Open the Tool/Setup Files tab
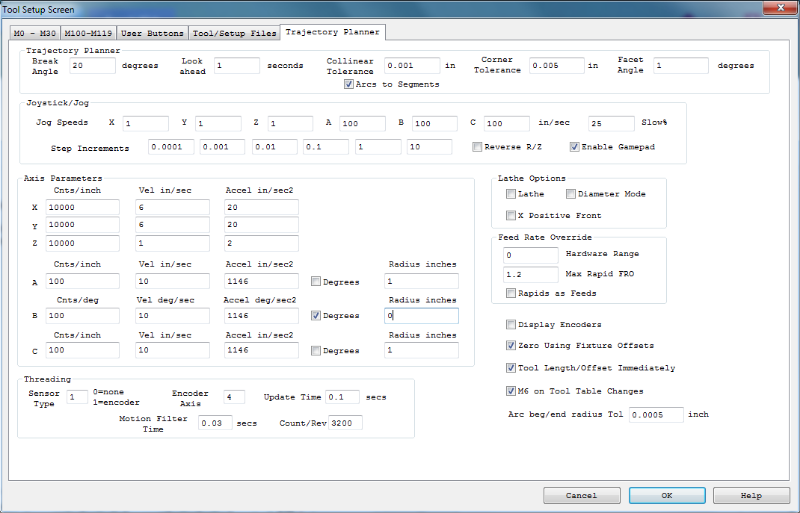This screenshot has width=800, height=513. [x=234, y=33]
